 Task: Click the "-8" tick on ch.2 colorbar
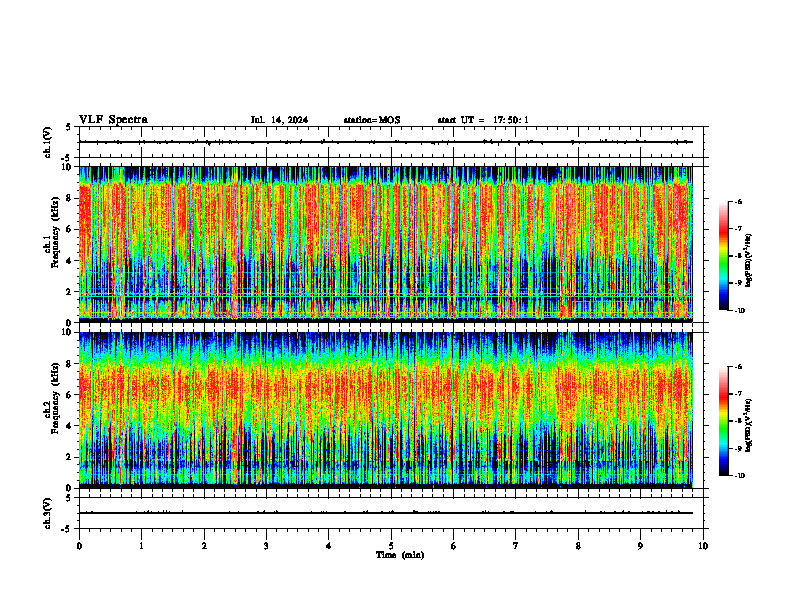(x=738, y=421)
